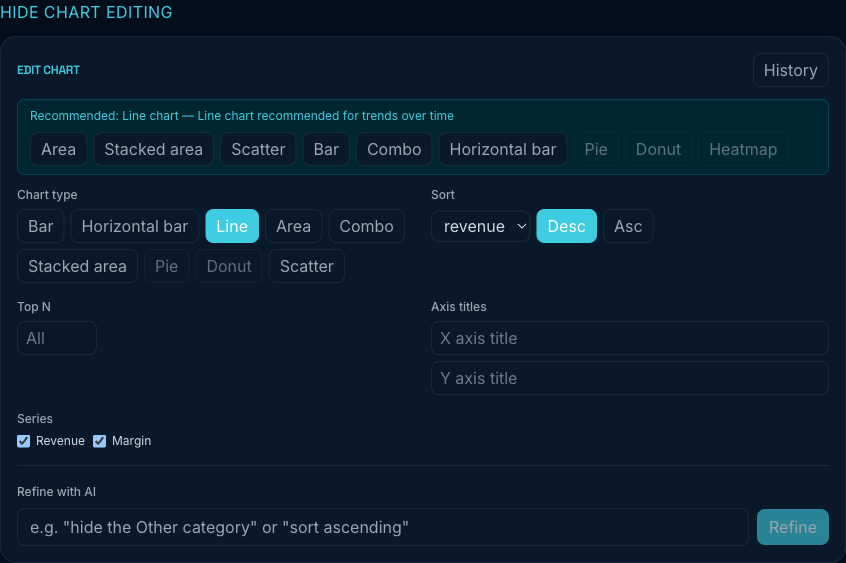Set chart type to Area
Viewport: 846px width, 563px height.
click(294, 226)
